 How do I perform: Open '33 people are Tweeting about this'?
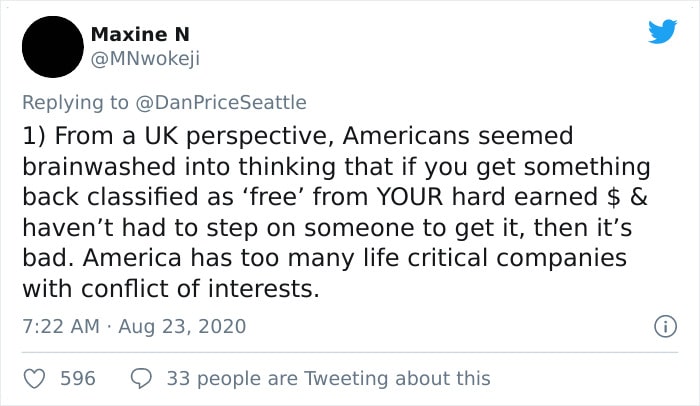329,379
